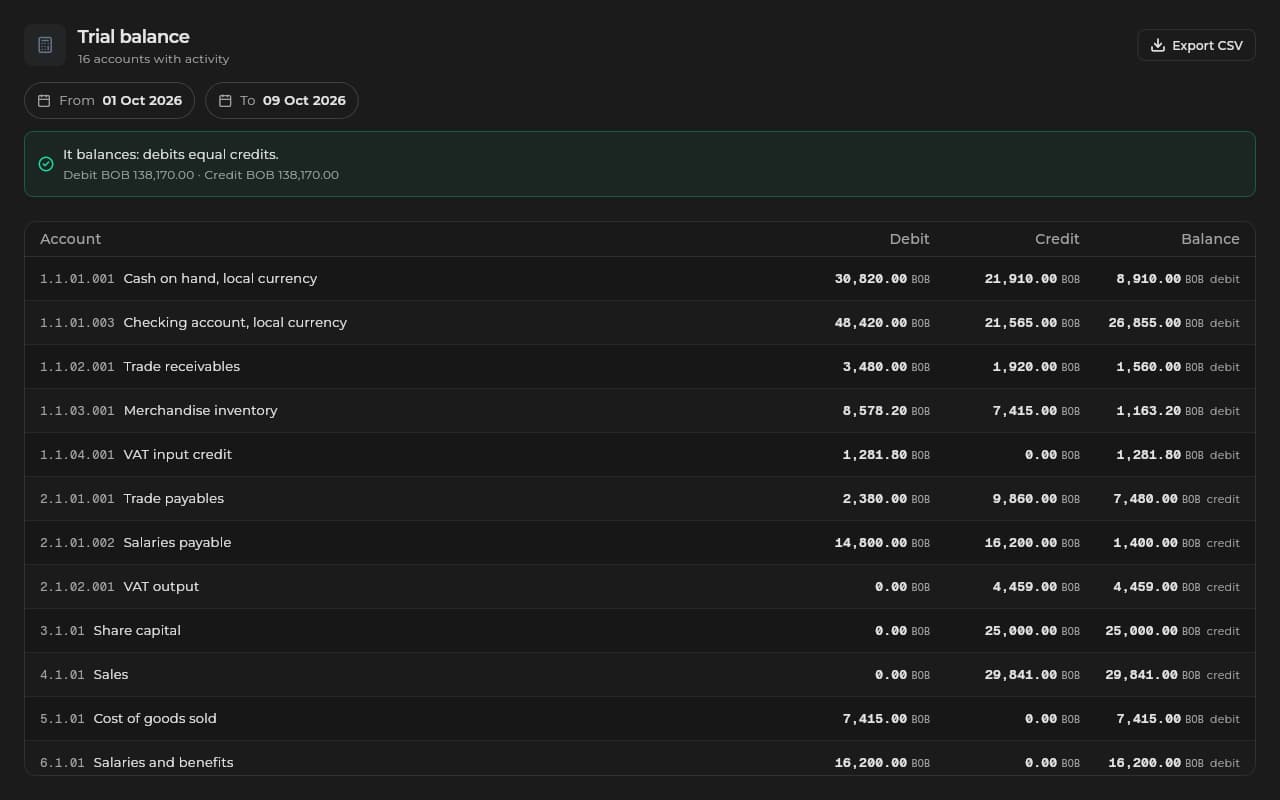This screenshot has height=800, width=1280.
Task: Select the Trade receivables account row
Action: pyautogui.click(x=640, y=367)
